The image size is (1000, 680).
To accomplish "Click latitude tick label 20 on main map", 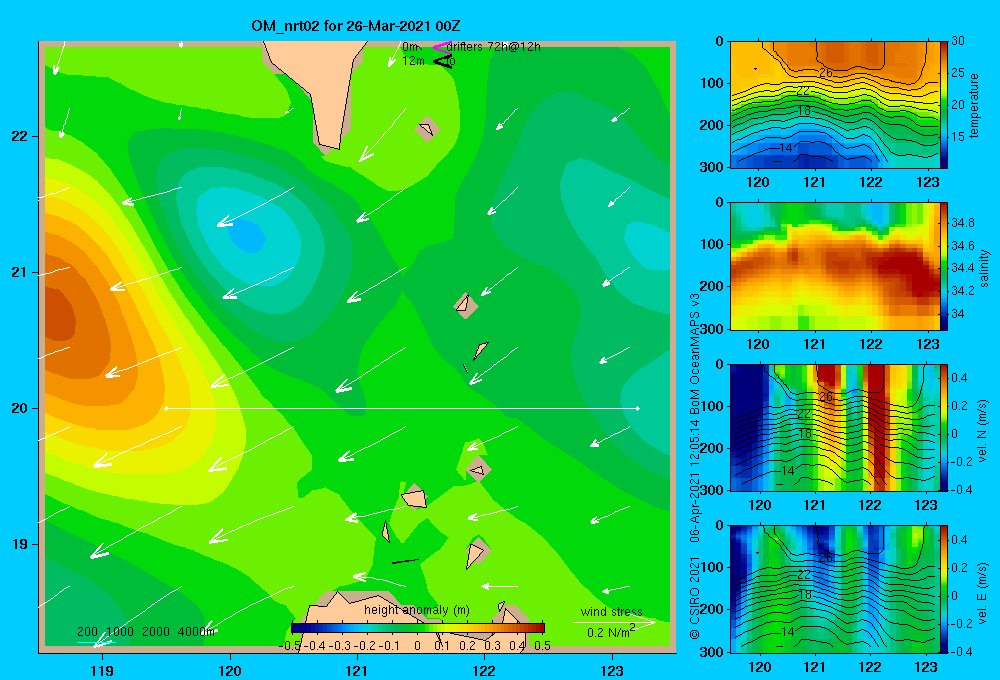I will tap(19, 408).
